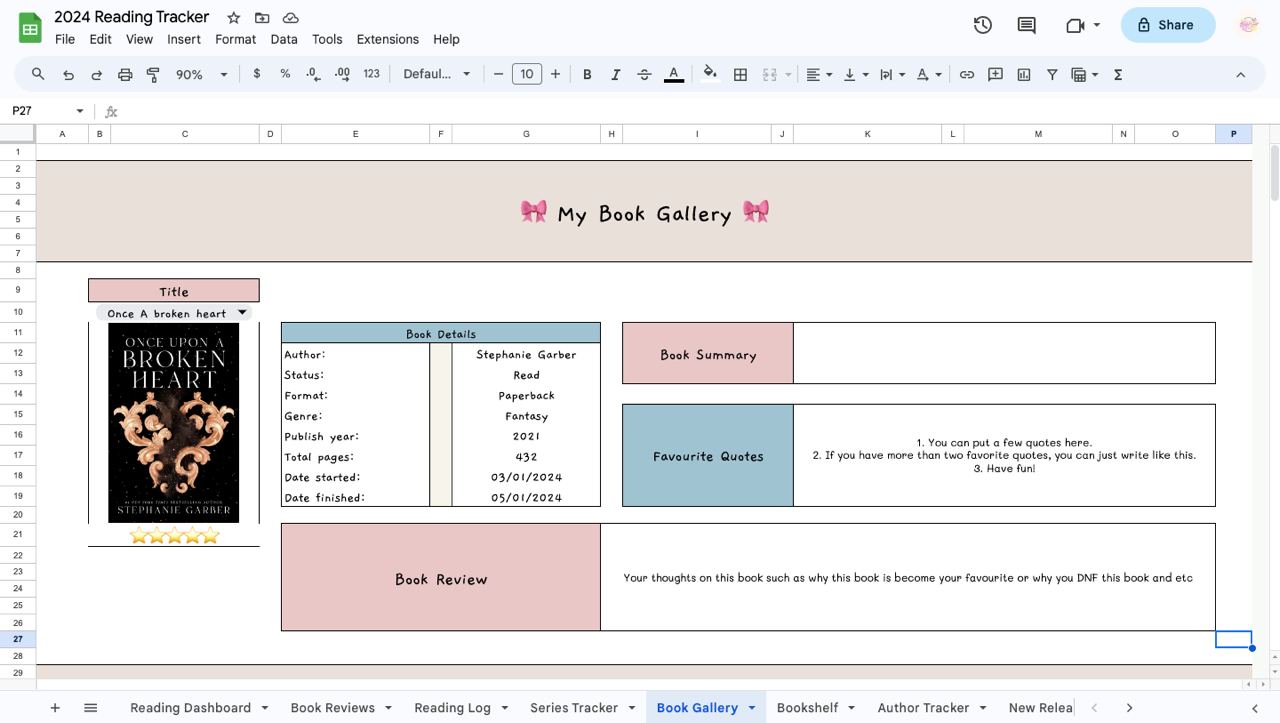Click the font size input field
The image size is (1280, 723).
click(x=527, y=74)
